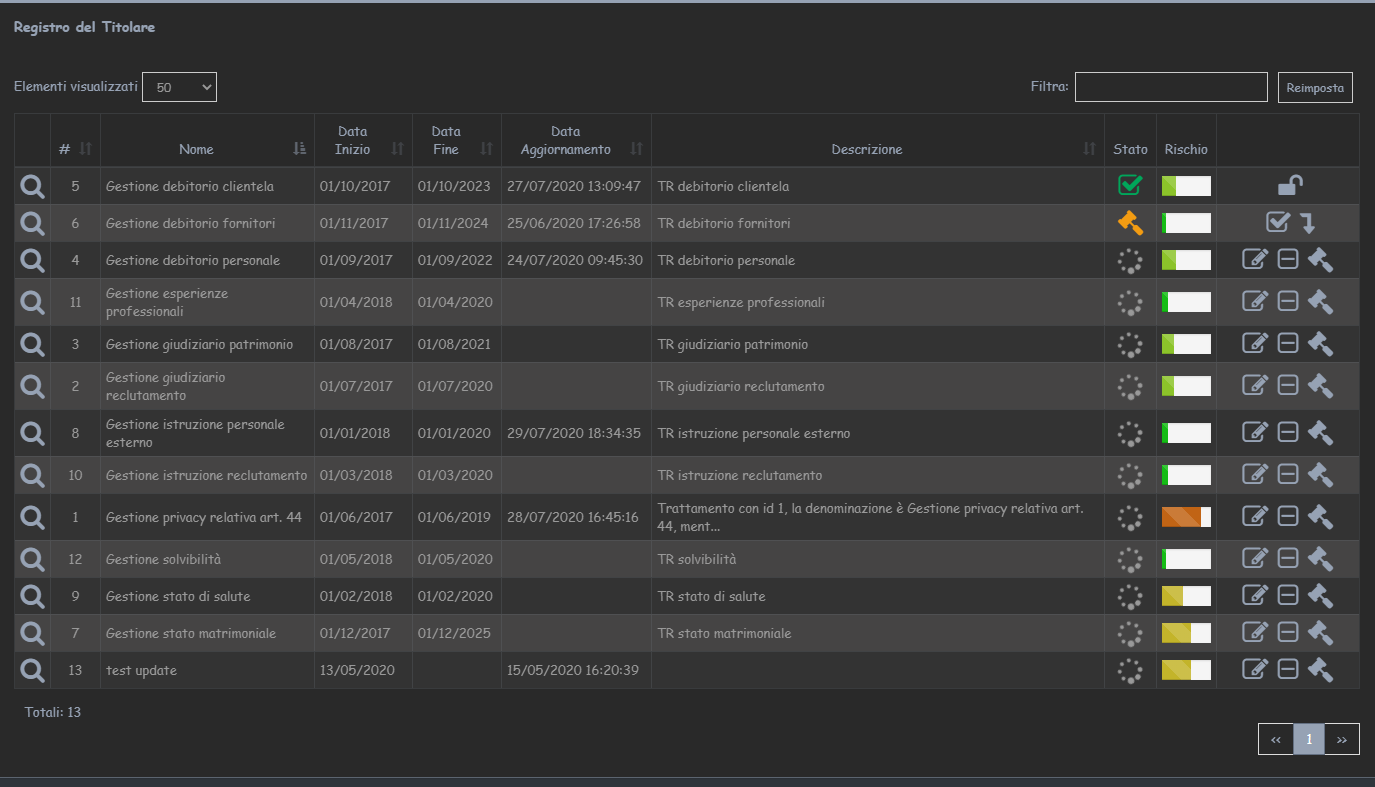
Task: Click gavel icon for Gestione debitorio personale
Action: 1320,260
